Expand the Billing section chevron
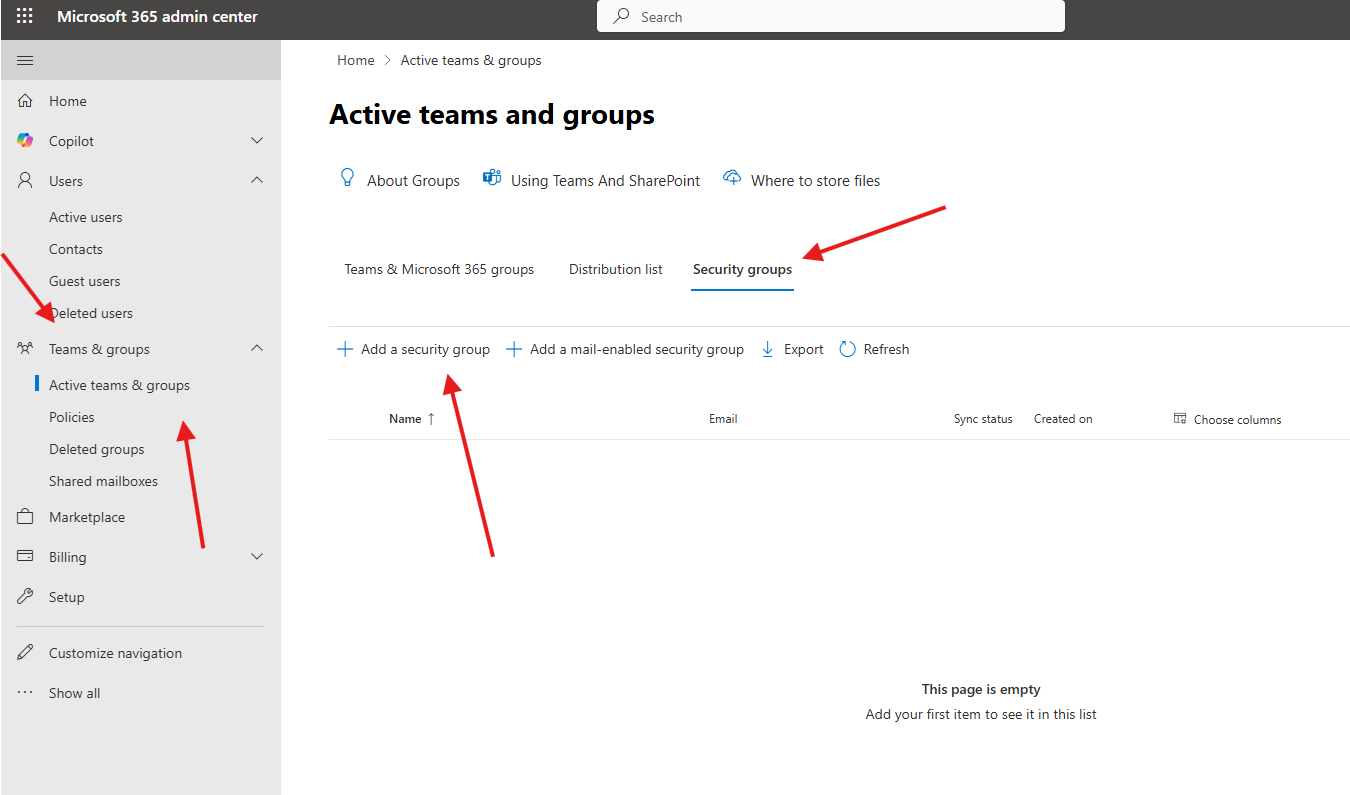The image size is (1350, 795). tap(257, 557)
